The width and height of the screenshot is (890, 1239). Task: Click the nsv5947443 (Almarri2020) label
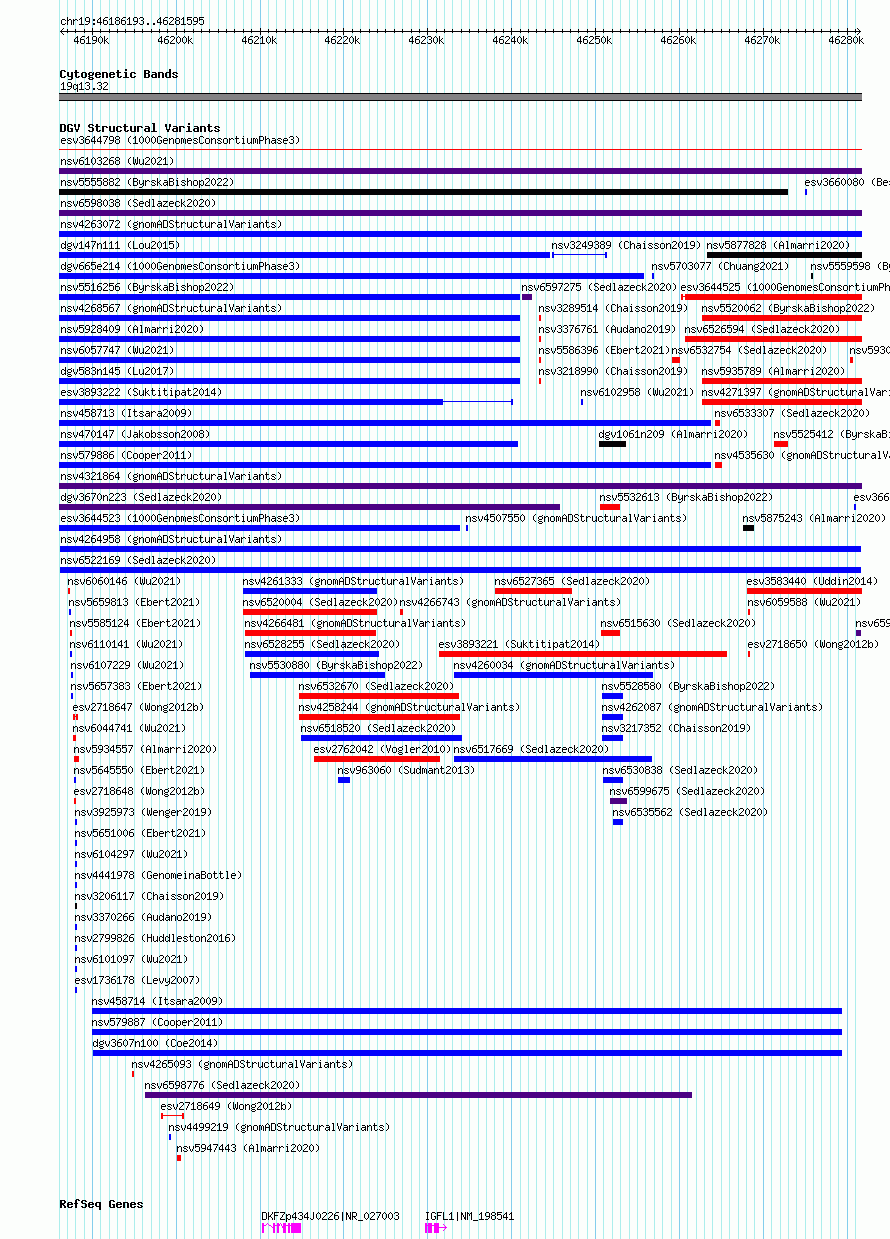click(249, 1148)
